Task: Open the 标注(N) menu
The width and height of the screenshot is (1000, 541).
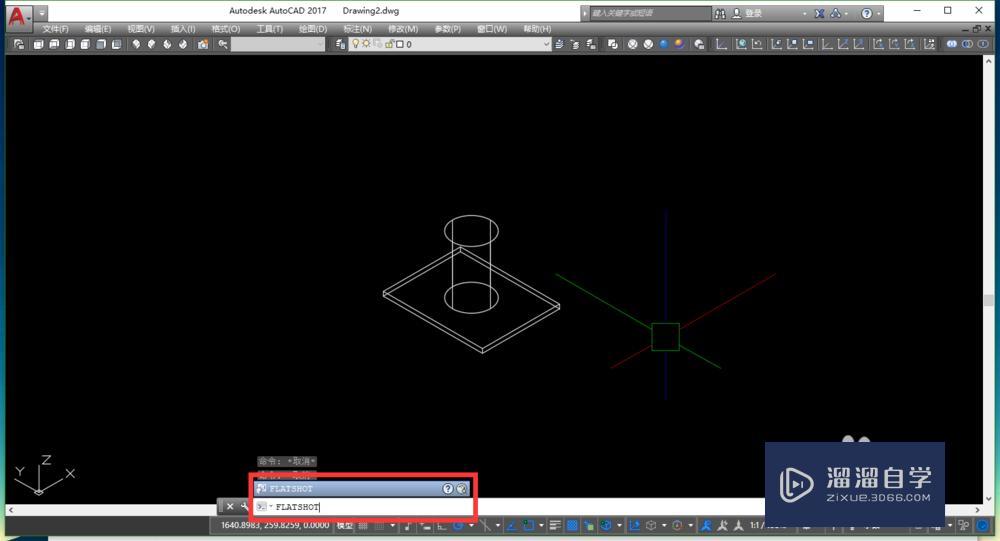Action: (357, 29)
